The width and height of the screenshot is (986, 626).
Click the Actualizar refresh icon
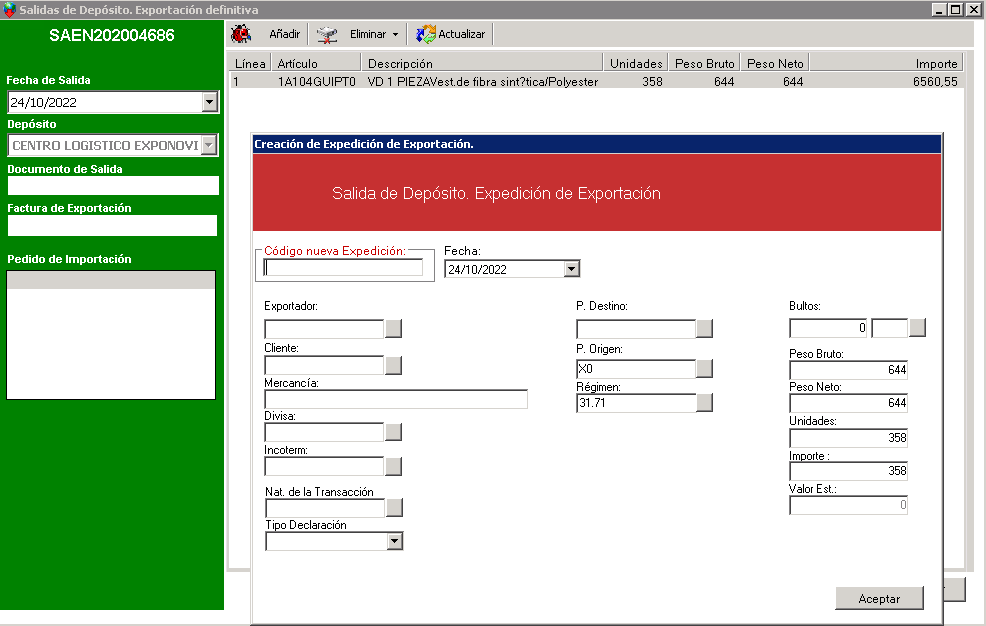tap(426, 34)
